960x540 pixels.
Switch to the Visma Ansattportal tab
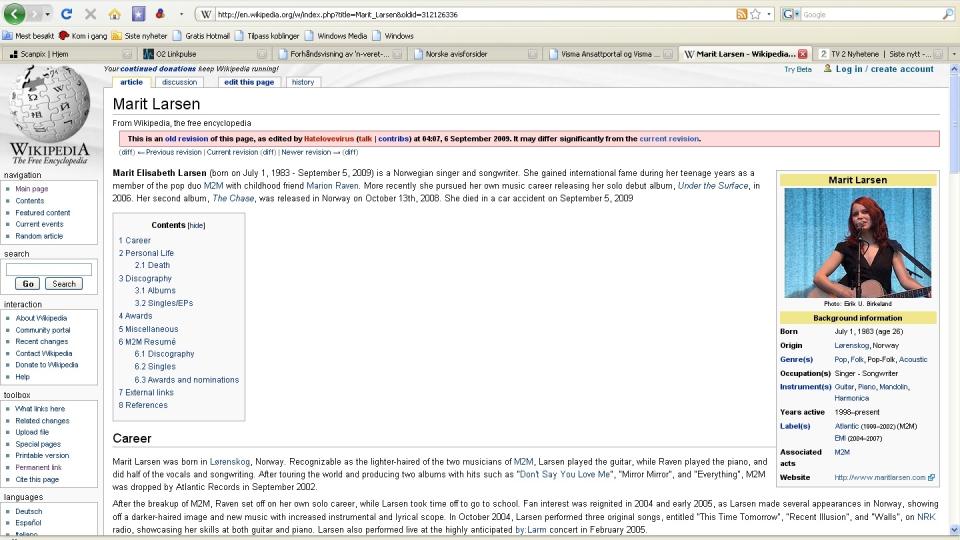(x=609, y=54)
